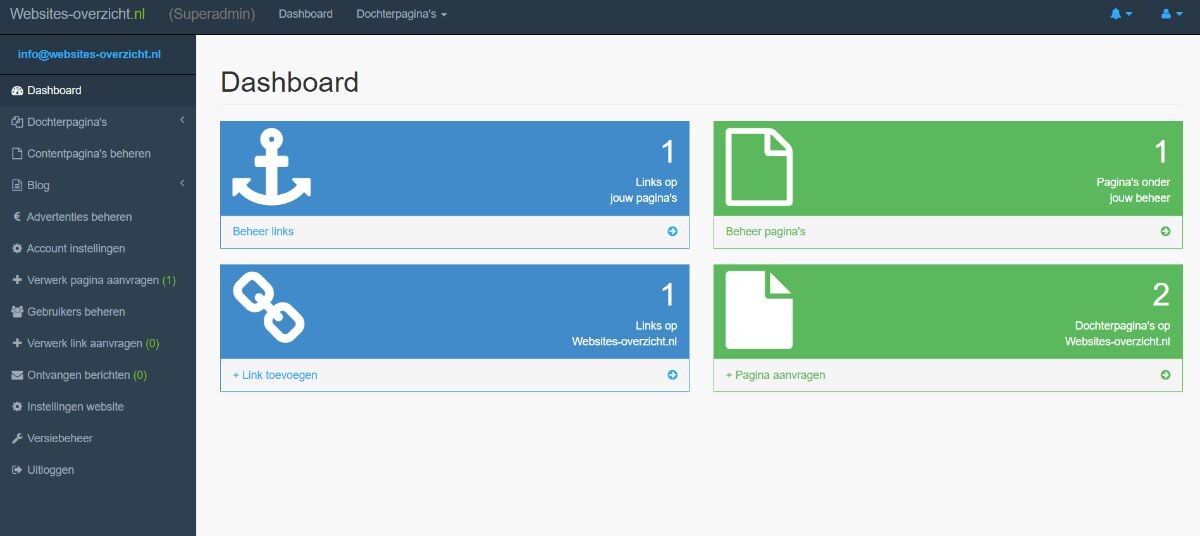
Task: Click the anchor icon in the links tile
Action: (x=271, y=167)
